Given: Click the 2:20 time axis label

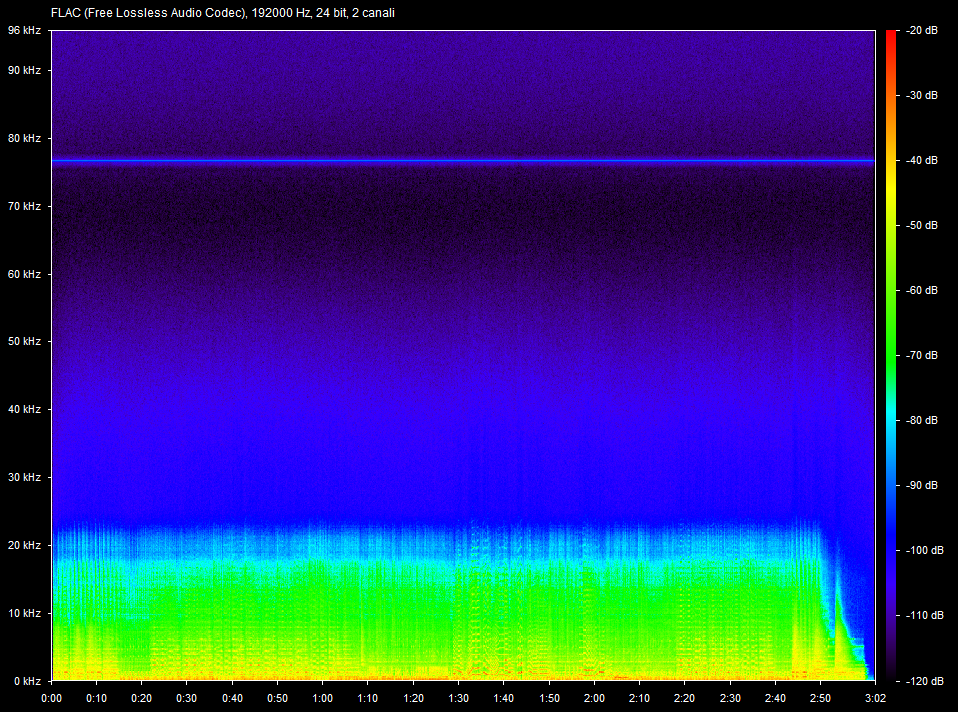Looking at the screenshot, I should click(x=685, y=698).
